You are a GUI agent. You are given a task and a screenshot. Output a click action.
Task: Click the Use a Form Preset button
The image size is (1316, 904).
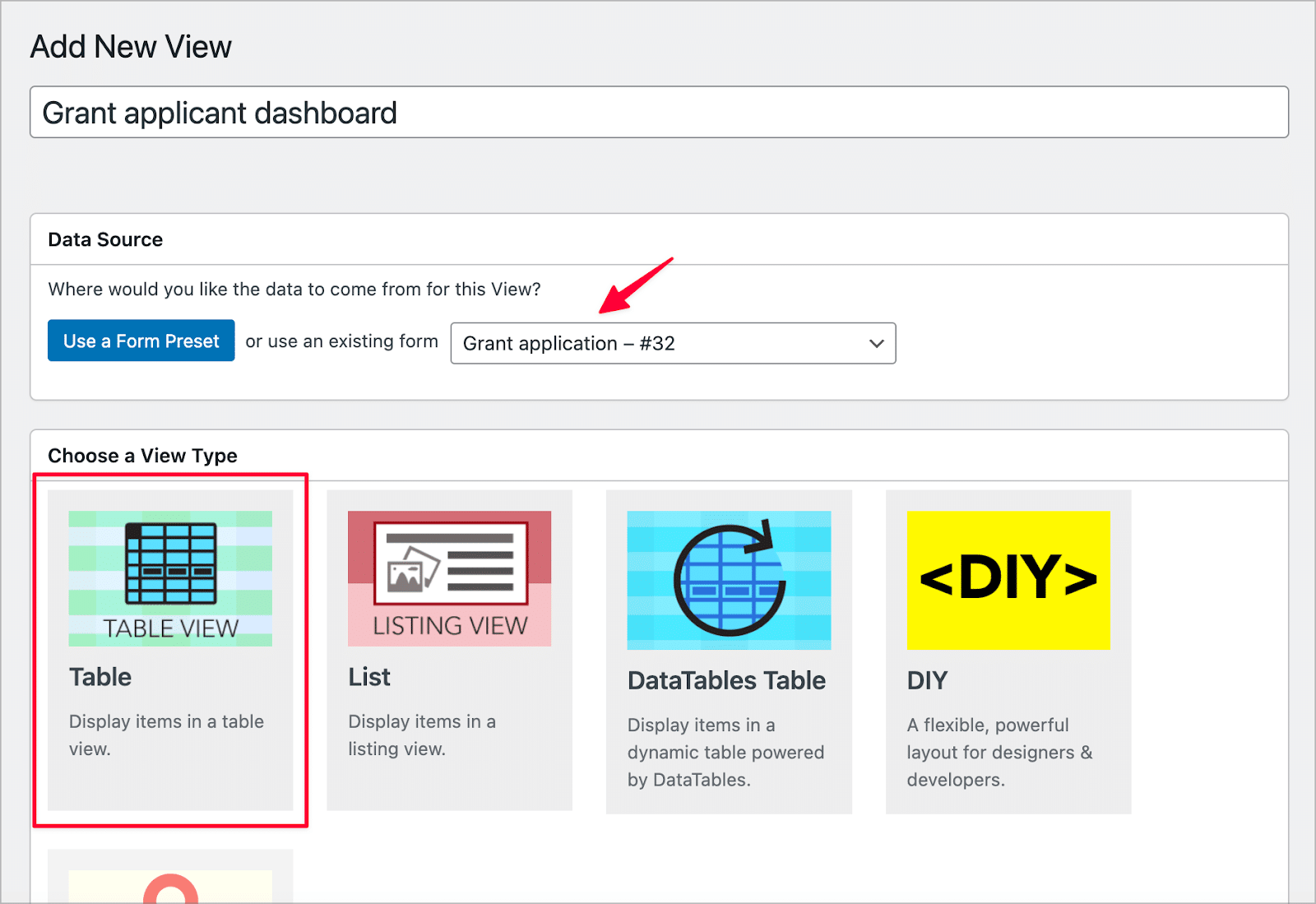(141, 341)
